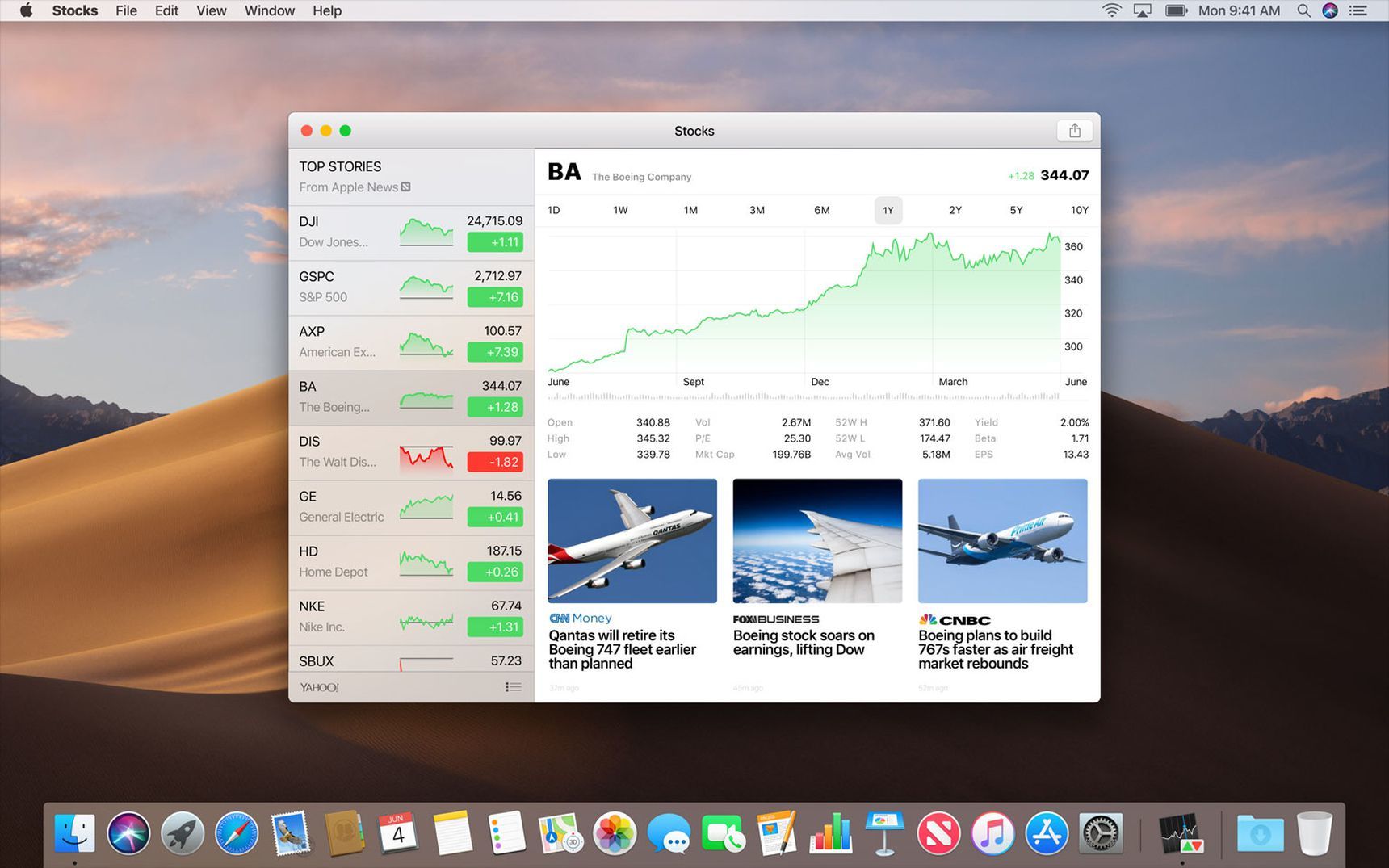Open Reminders app in Dock
Viewport: 1389px width, 868px height.
506,833
